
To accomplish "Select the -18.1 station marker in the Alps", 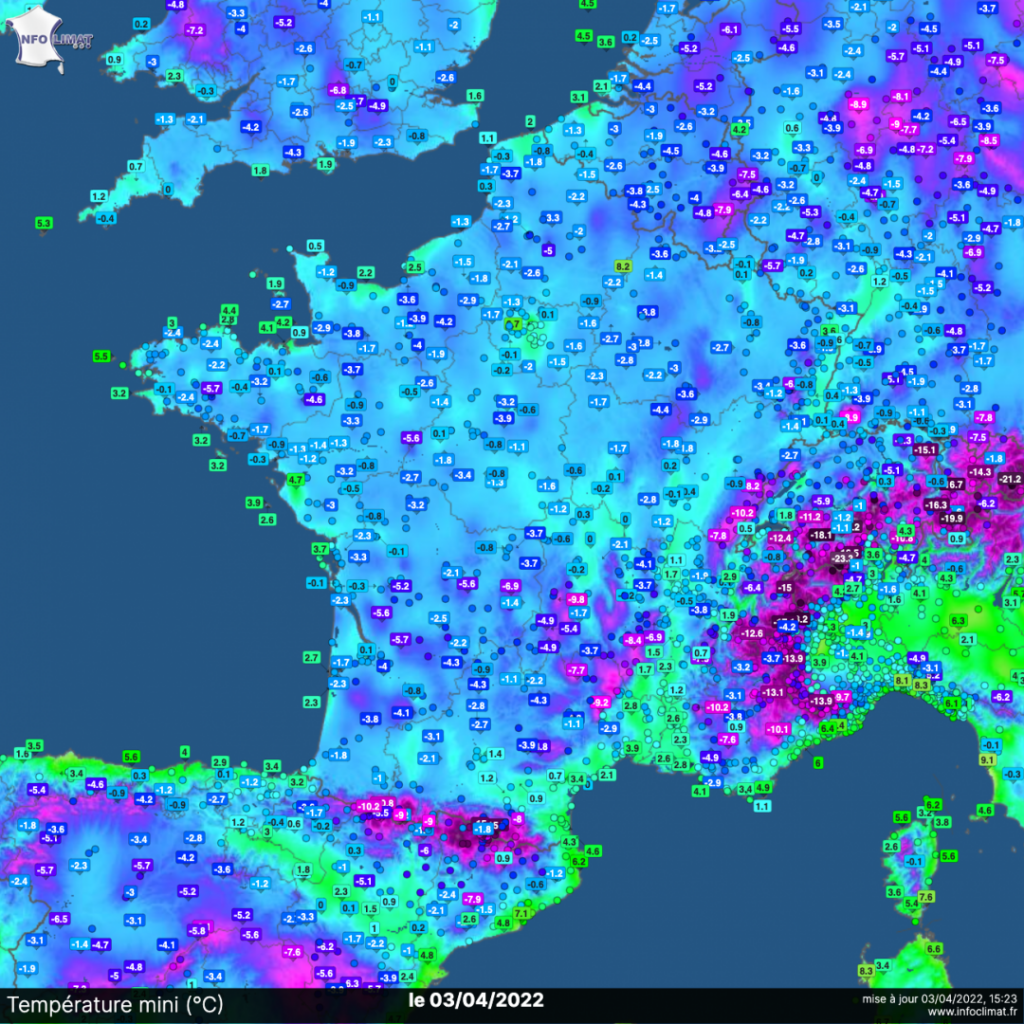I will (823, 535).
